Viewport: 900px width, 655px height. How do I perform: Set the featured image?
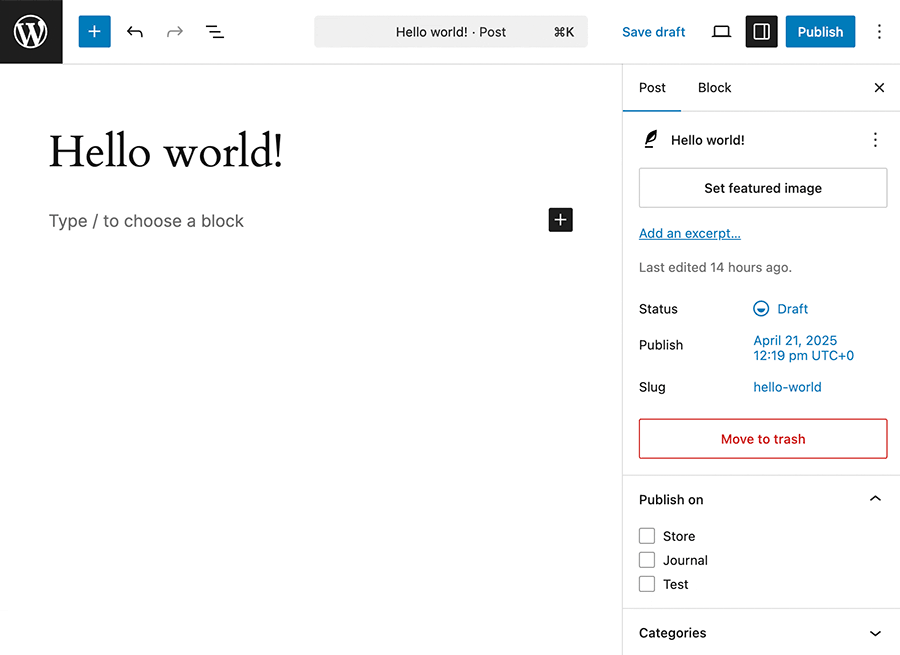pyautogui.click(x=763, y=188)
